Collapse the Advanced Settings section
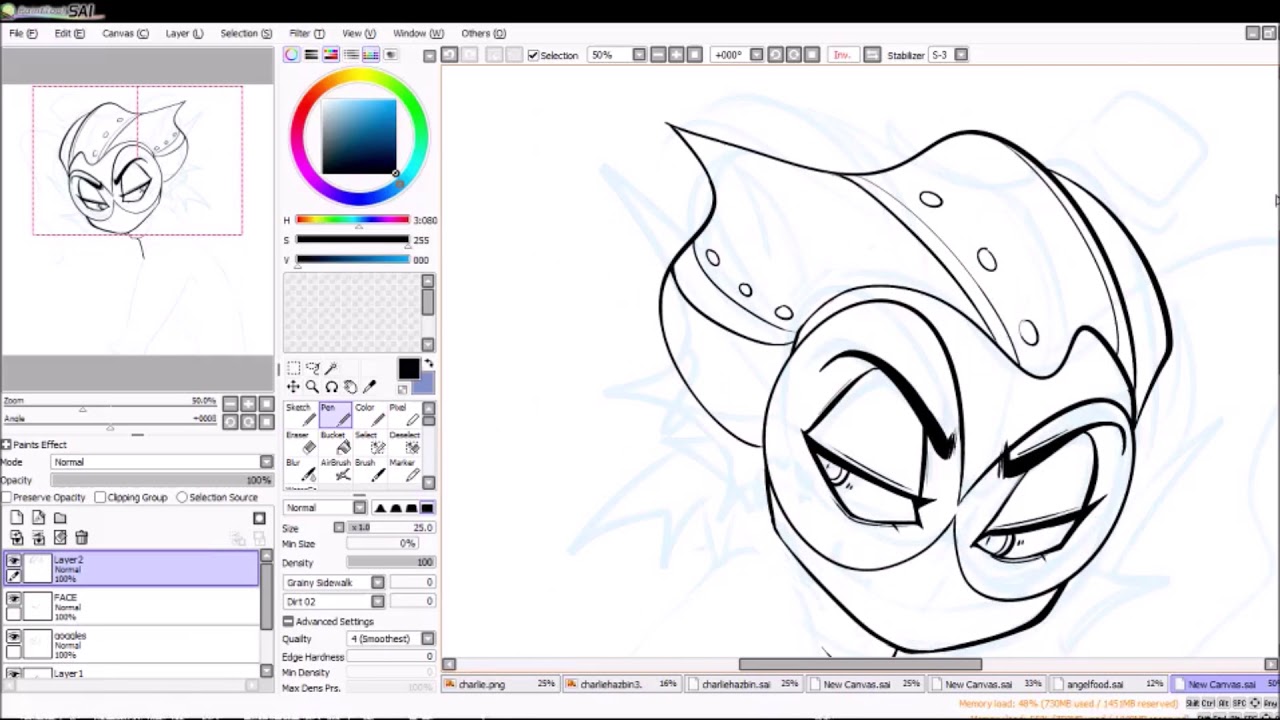1280x720 pixels. [288, 621]
